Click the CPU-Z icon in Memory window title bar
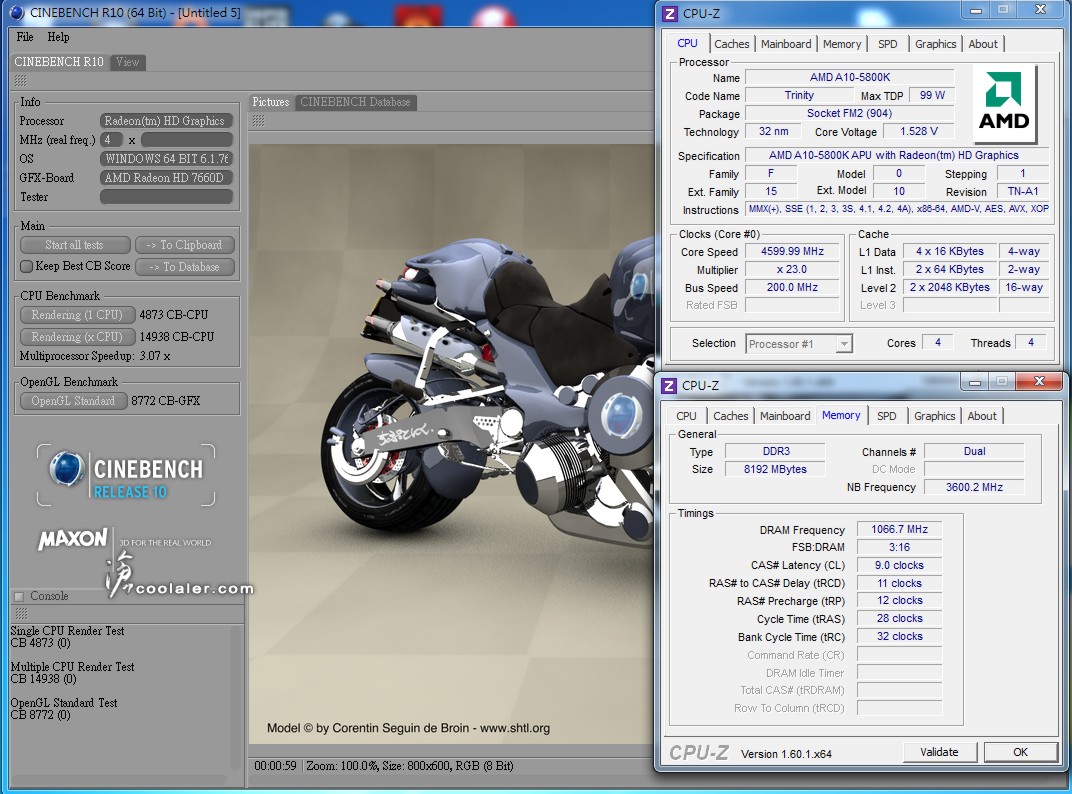 coord(671,385)
